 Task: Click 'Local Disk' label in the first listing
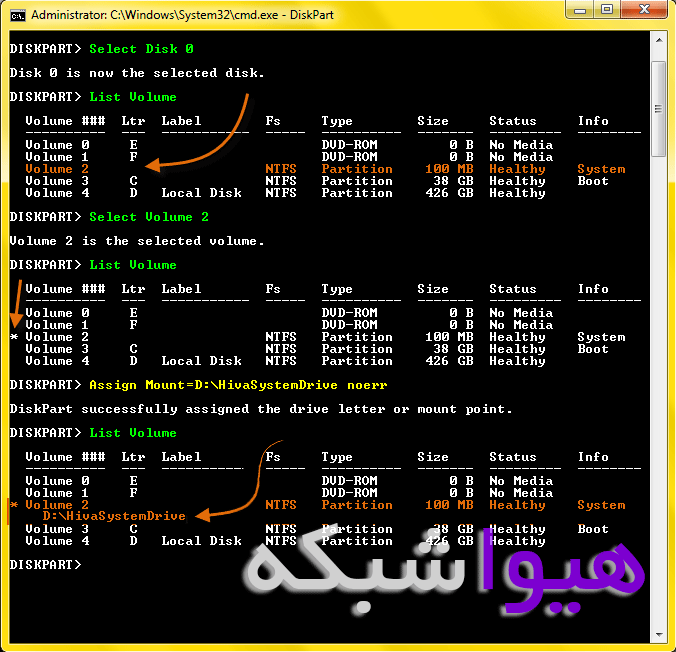[x=201, y=193]
